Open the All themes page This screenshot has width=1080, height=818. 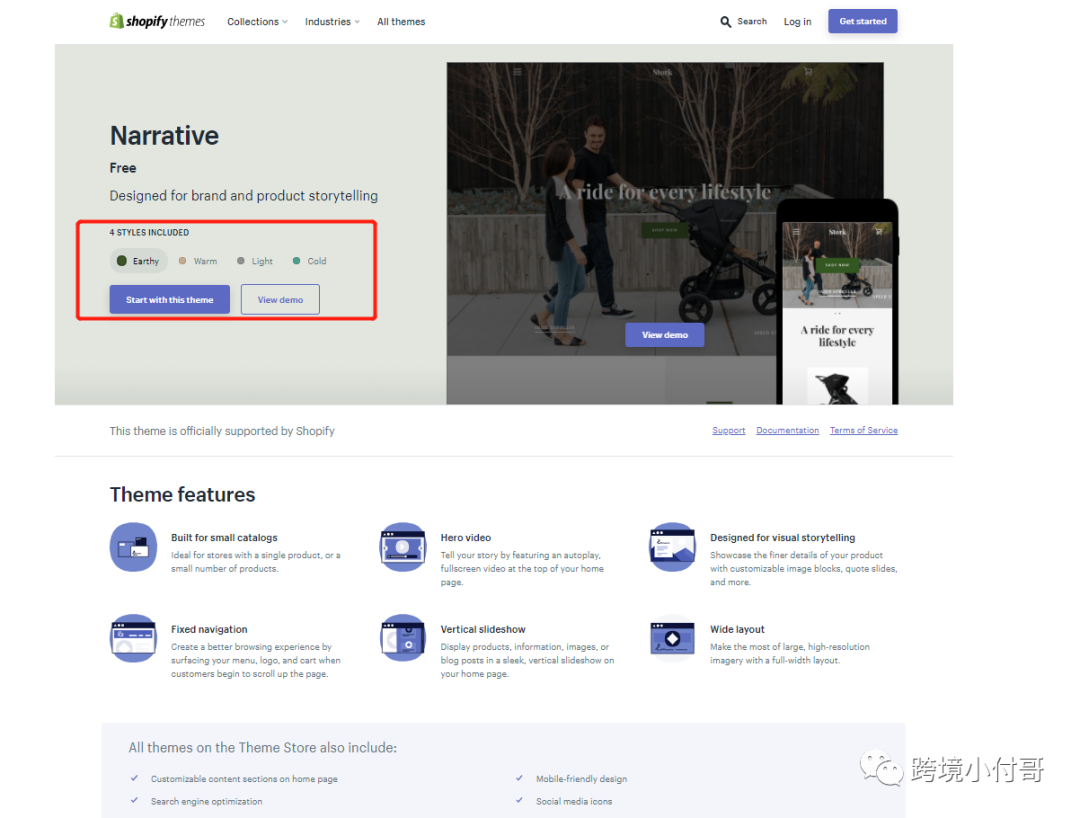tap(401, 22)
